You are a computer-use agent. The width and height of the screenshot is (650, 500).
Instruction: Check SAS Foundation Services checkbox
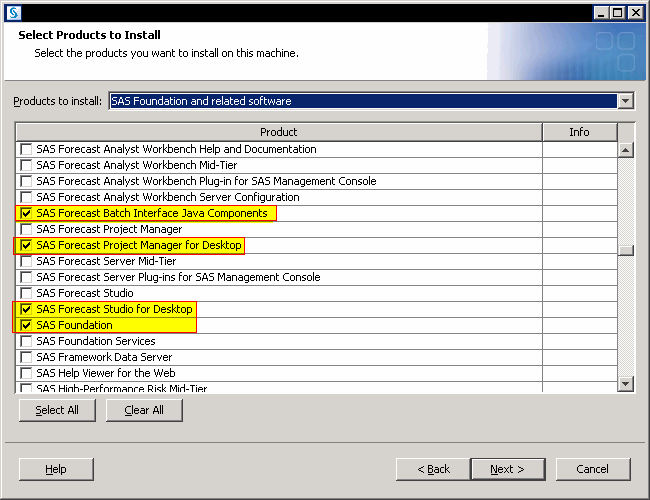coord(26,341)
